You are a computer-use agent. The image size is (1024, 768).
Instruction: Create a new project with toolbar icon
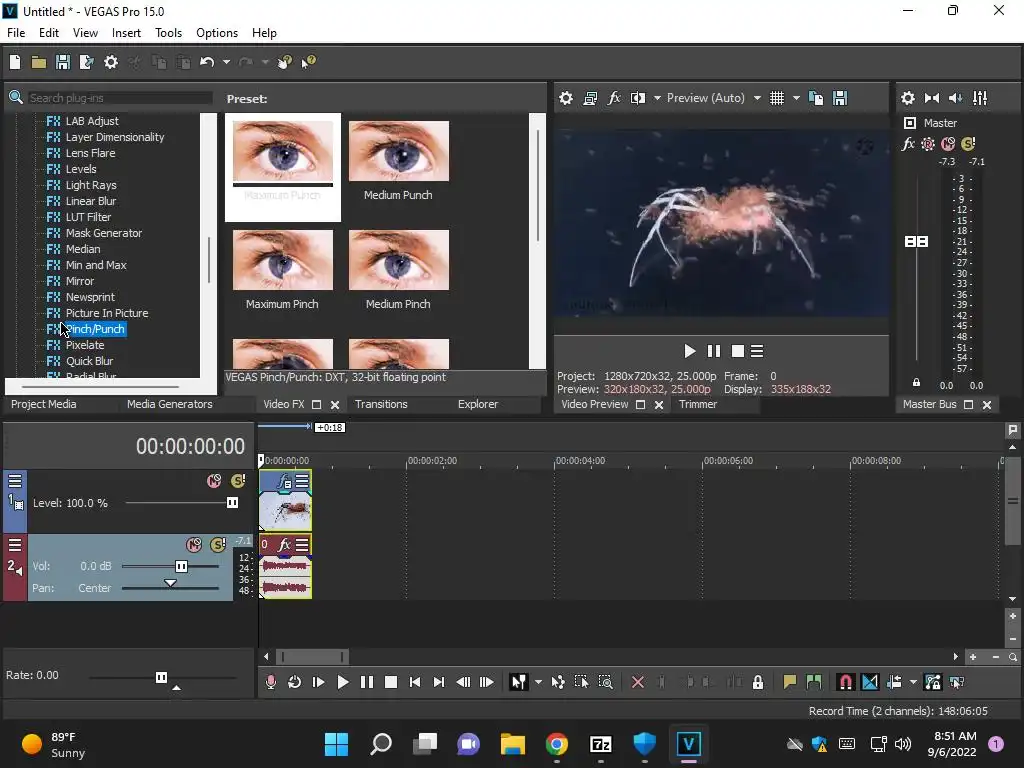15,62
